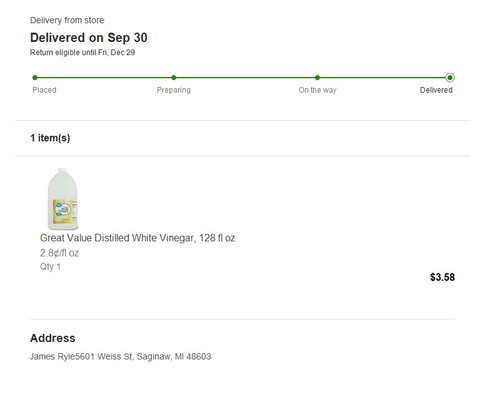
Task: Open Great Value Distilled White Vinegar link
Action: (x=137, y=238)
